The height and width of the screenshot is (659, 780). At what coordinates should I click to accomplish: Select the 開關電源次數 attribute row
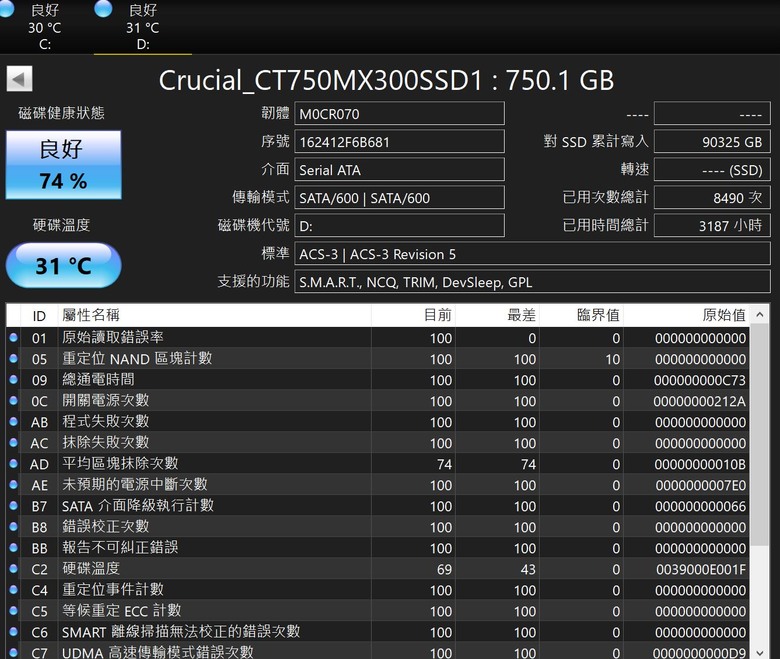point(378,400)
